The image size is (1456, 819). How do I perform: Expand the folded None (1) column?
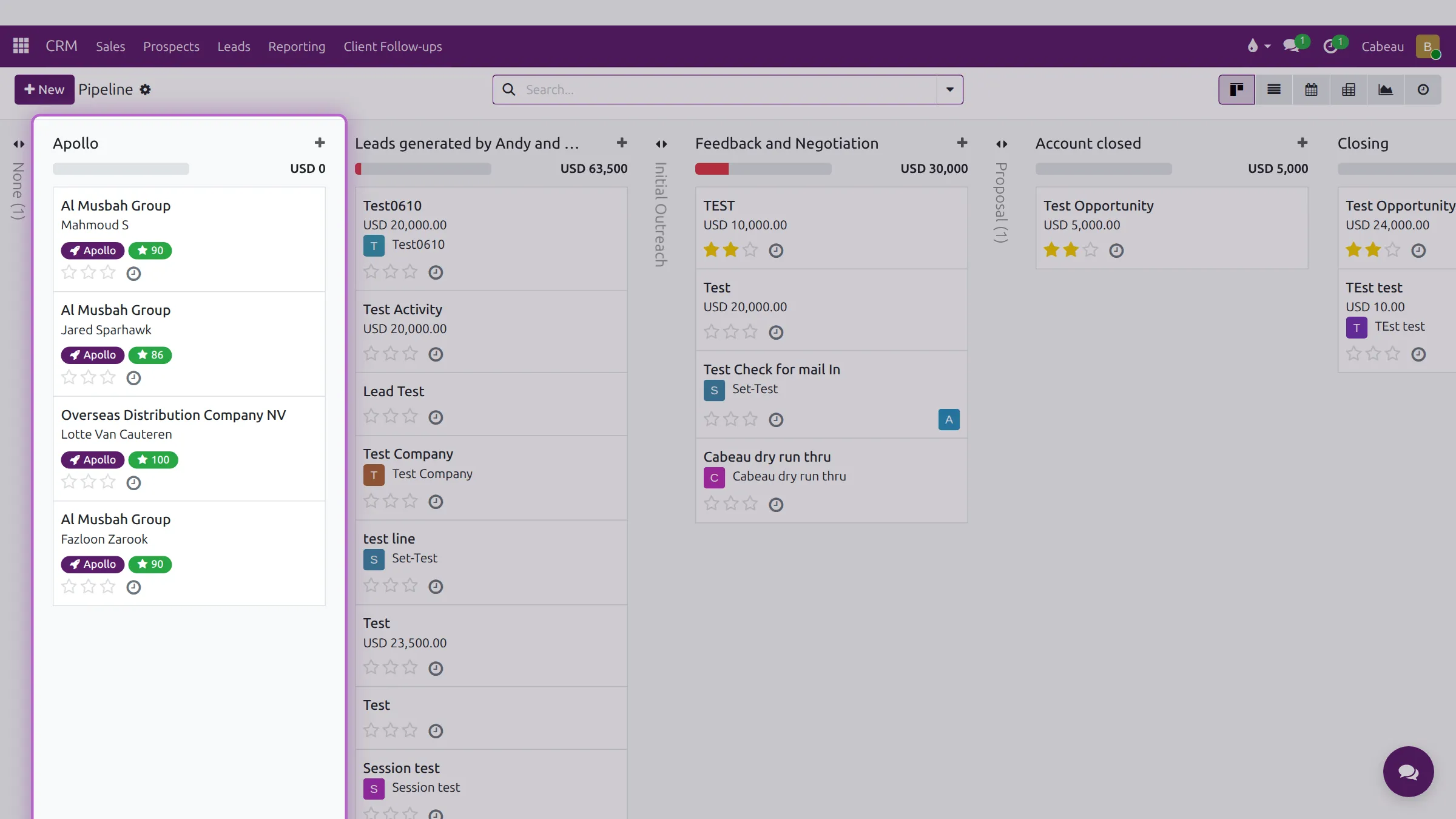pyautogui.click(x=19, y=144)
